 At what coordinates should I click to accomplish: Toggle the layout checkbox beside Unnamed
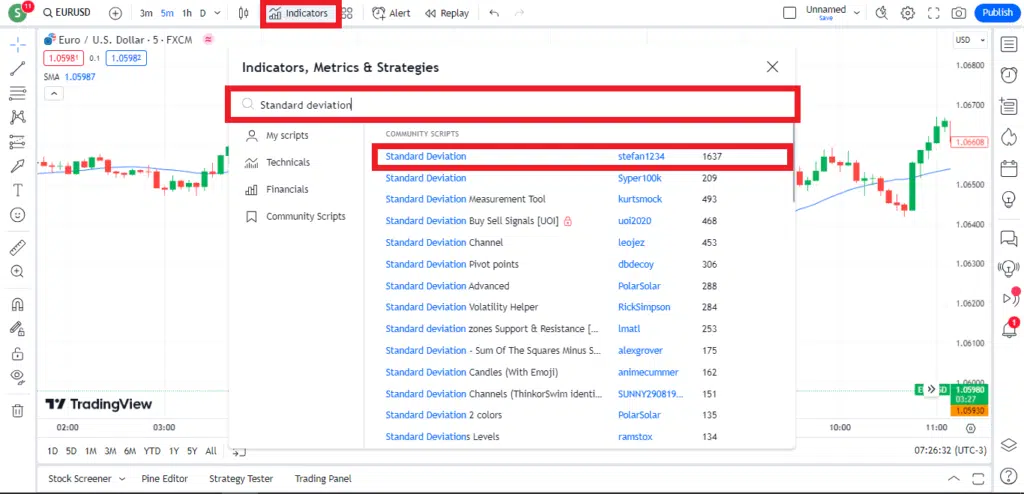pyautogui.click(x=790, y=13)
